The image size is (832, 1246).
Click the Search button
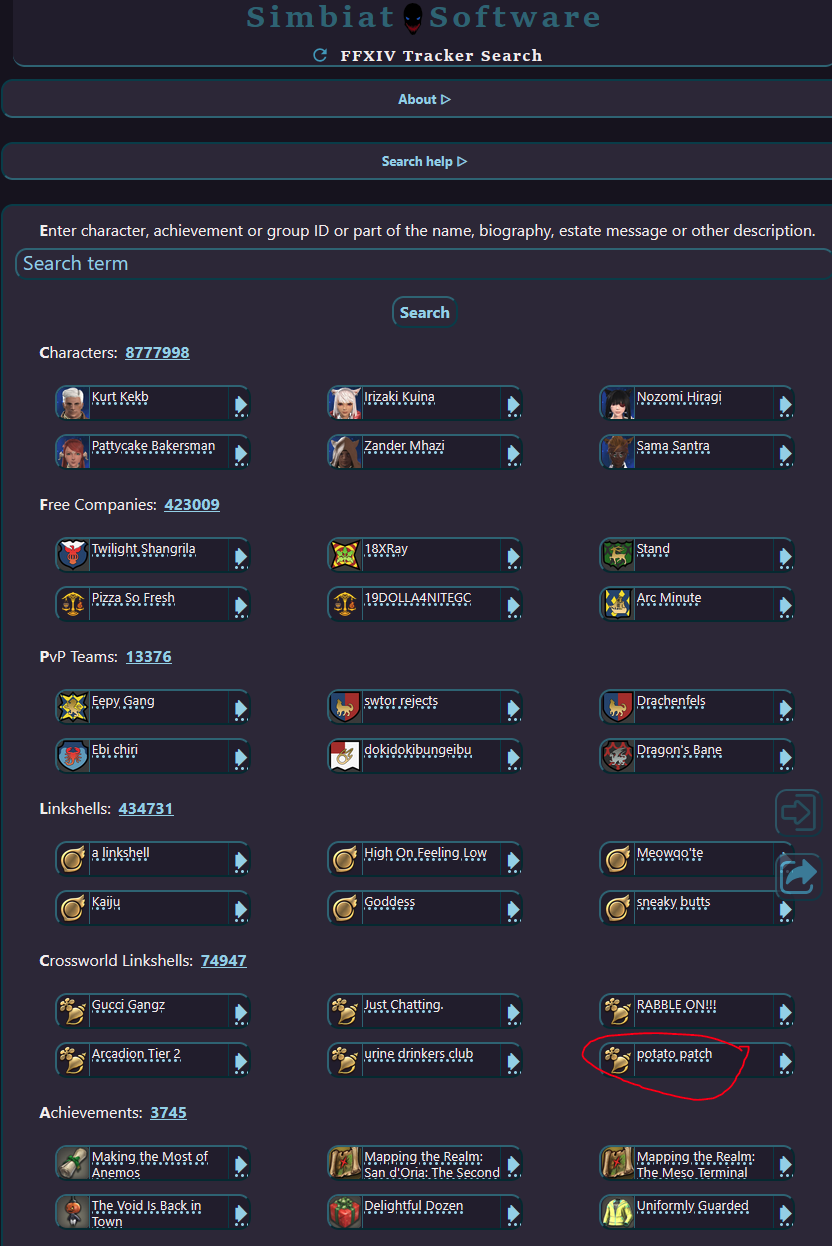point(424,312)
